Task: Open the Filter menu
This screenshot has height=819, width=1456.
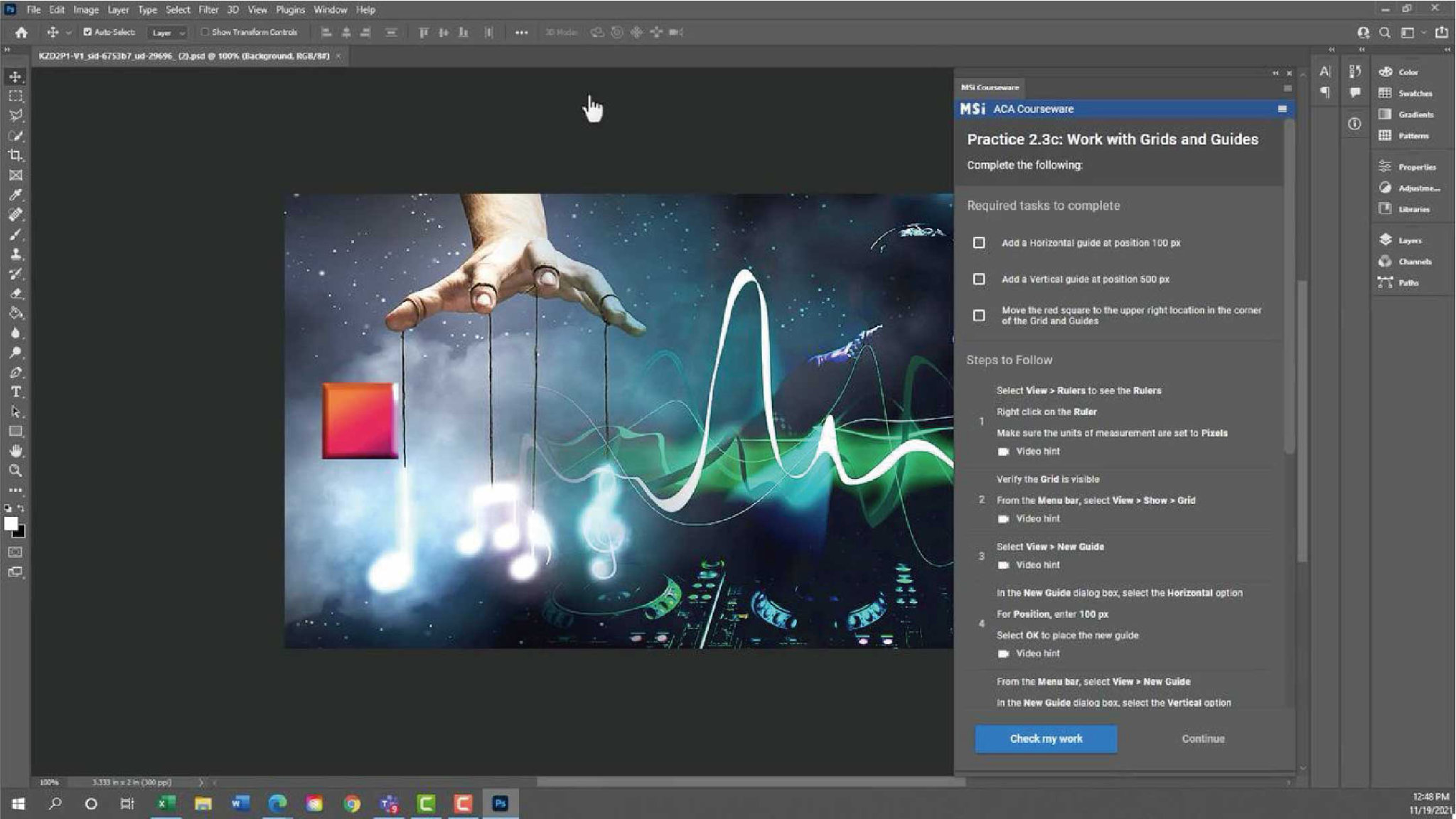Action: pos(208,10)
